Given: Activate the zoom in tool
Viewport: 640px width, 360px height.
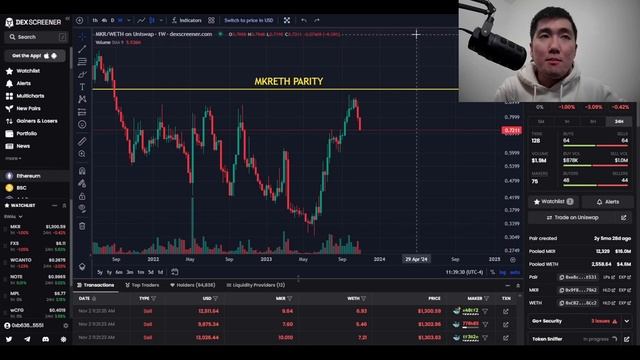Looking at the screenshot, I should [82, 154].
